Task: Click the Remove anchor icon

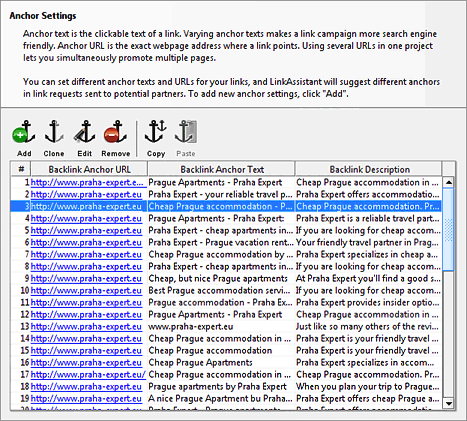Action: (x=115, y=132)
